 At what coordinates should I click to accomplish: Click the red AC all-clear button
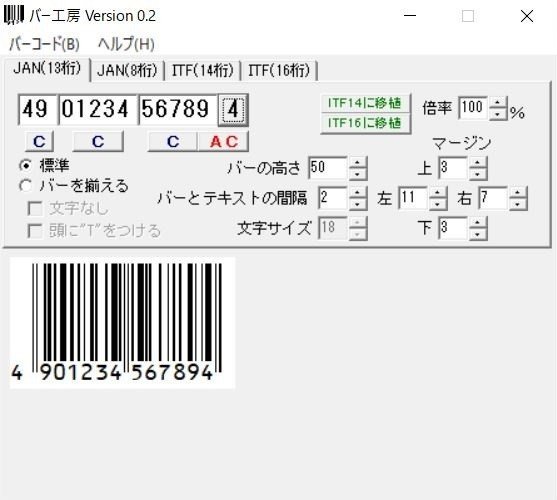[x=223, y=141]
